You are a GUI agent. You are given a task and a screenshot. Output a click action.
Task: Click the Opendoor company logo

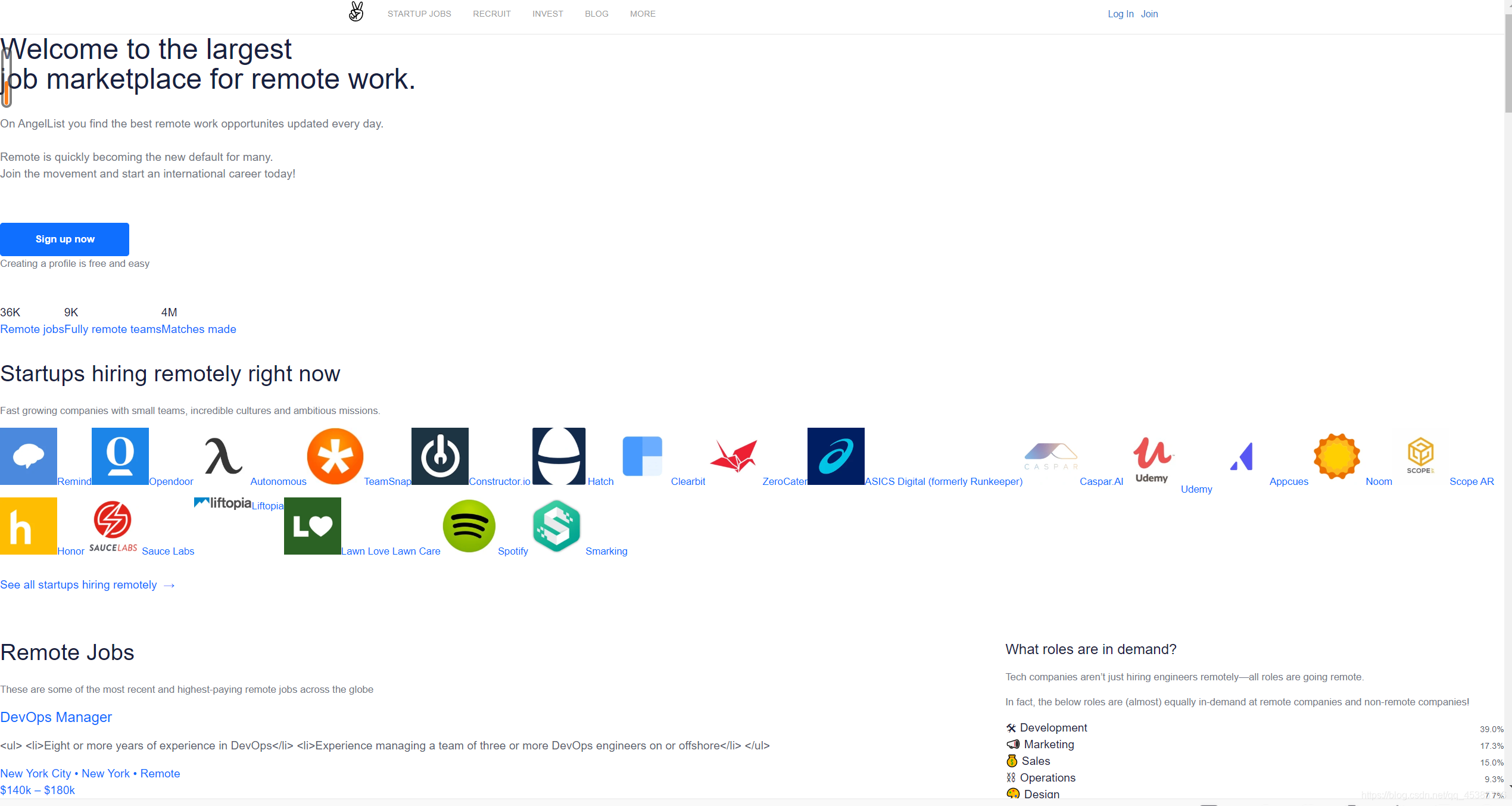120,456
